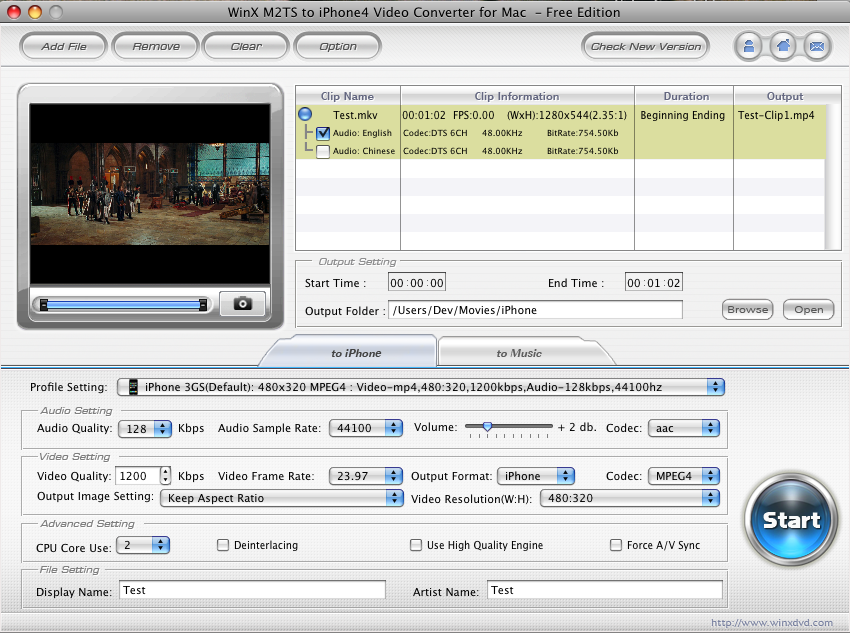Click the Clip Information column header
The width and height of the screenshot is (850, 633).
coord(517,96)
